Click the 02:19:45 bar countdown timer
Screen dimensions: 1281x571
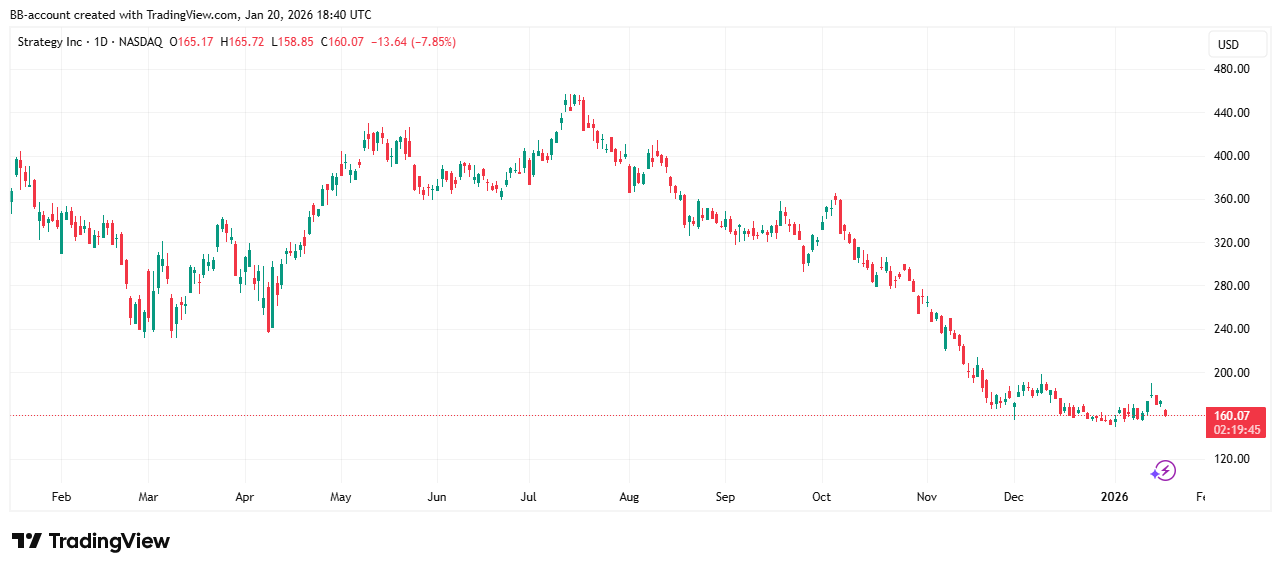[x=1237, y=429]
